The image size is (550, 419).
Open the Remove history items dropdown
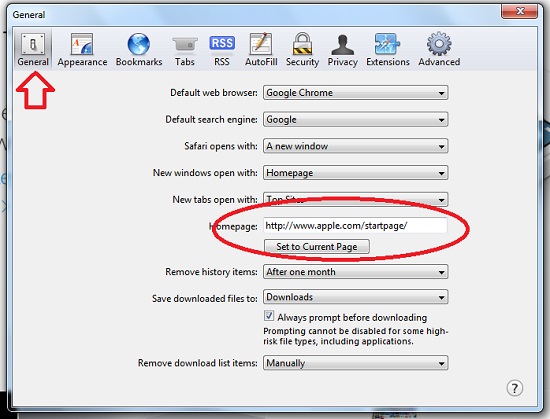tap(356, 272)
